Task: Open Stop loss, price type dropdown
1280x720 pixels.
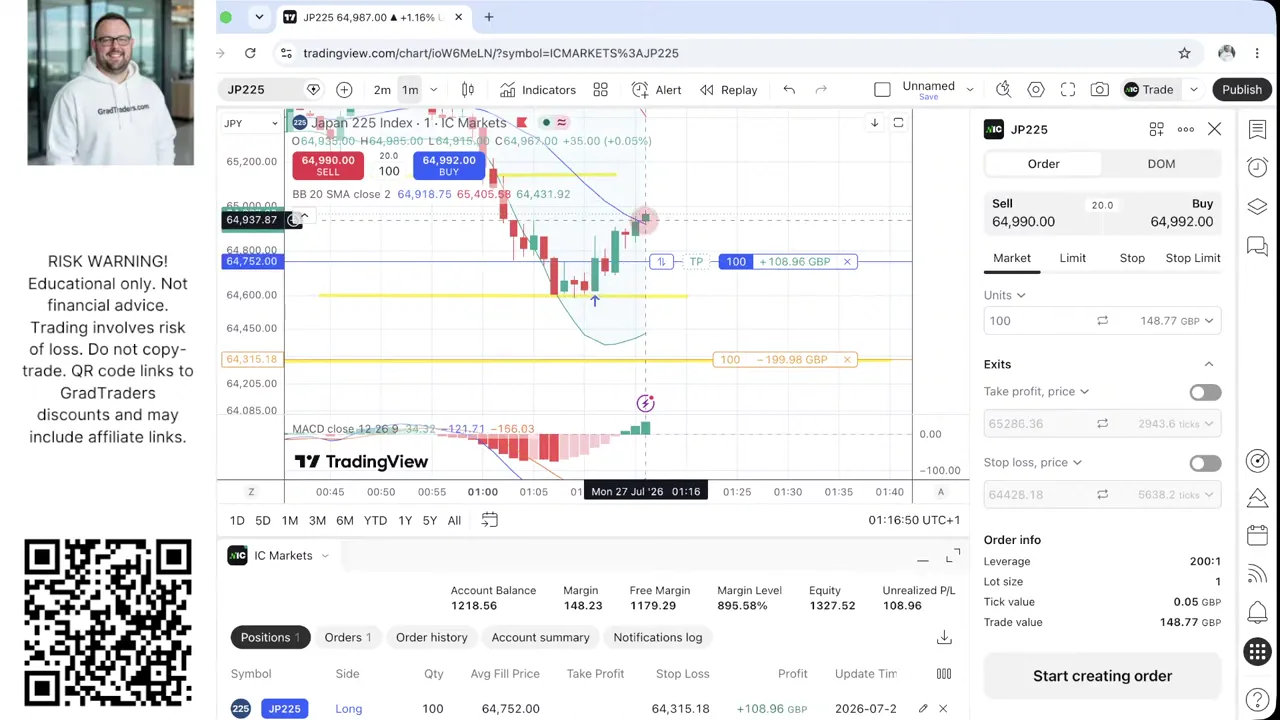Action: (x=1032, y=463)
